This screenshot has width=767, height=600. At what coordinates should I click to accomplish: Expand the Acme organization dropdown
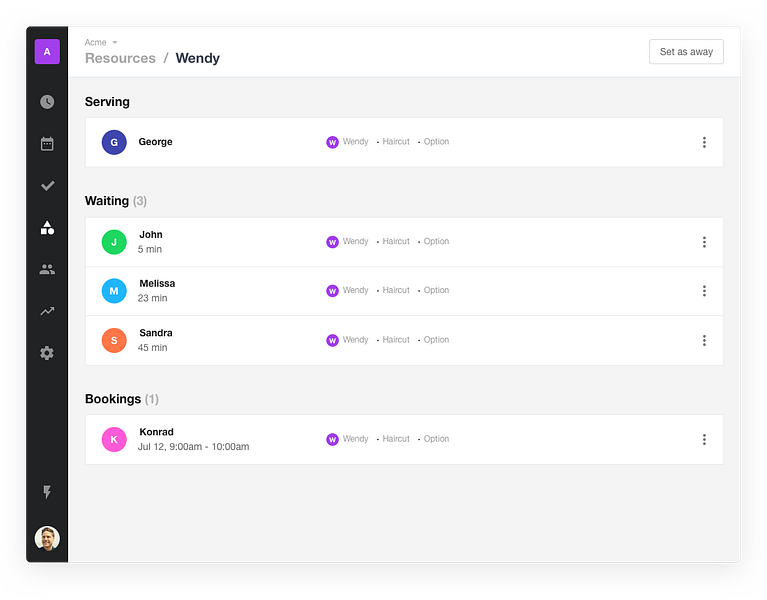pyautogui.click(x=101, y=43)
